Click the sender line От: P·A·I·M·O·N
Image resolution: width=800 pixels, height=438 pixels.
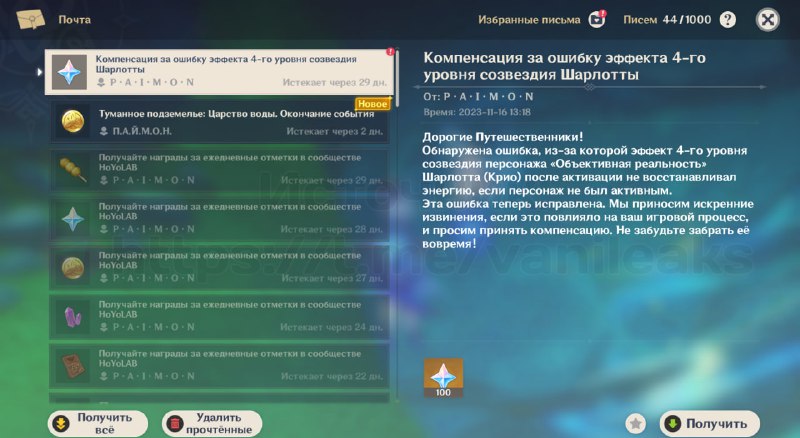click(478, 96)
